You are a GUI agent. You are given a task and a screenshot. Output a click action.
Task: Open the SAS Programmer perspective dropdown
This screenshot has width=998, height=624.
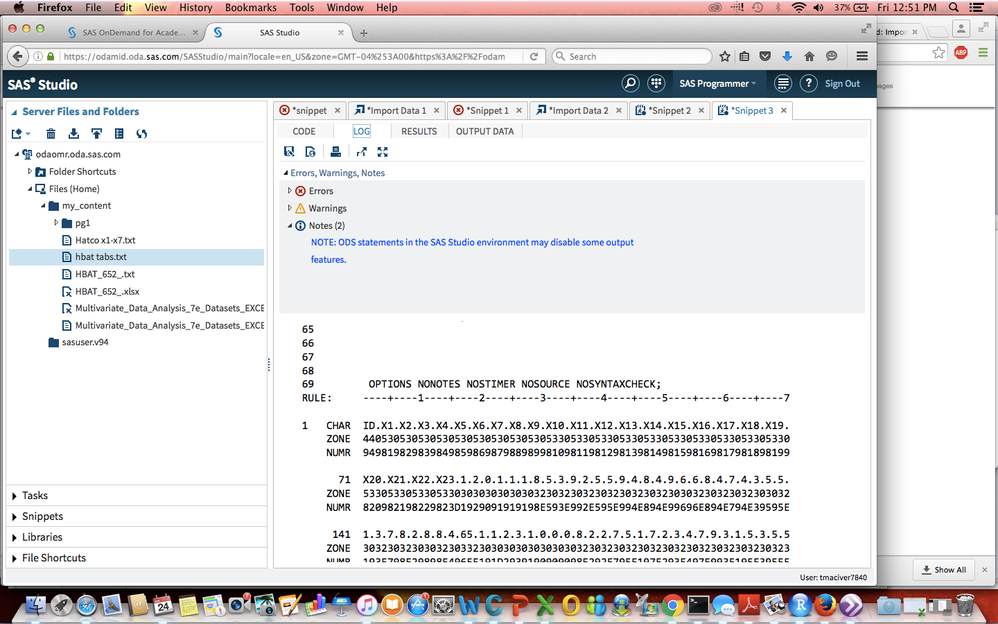(x=717, y=84)
